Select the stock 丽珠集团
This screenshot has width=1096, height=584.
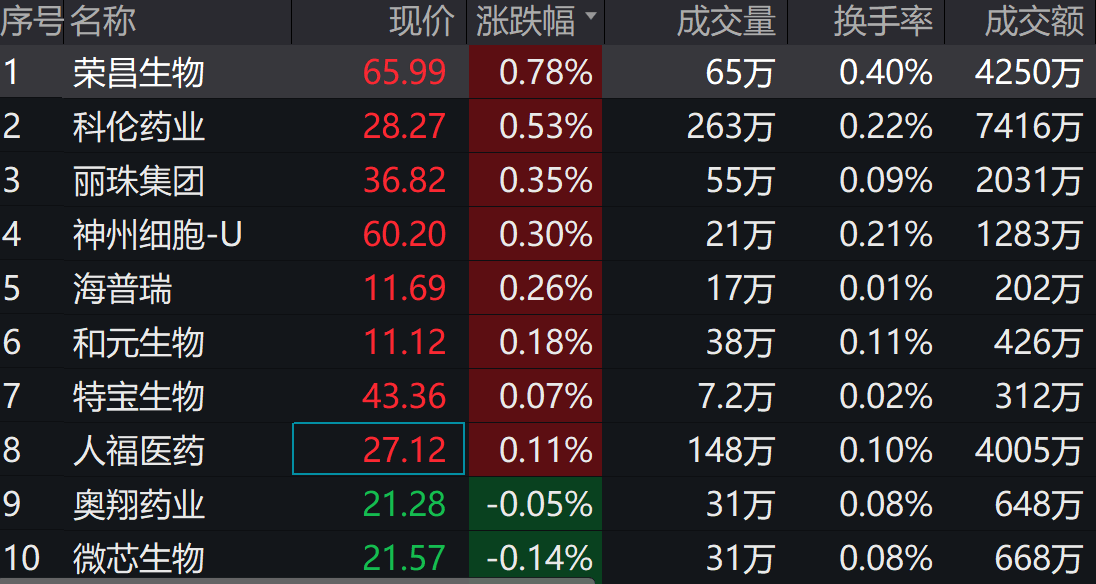point(139,180)
